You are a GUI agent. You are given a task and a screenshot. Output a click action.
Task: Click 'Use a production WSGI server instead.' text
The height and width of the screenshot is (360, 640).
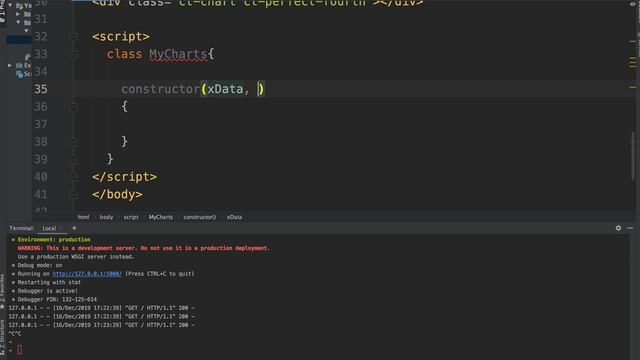pyautogui.click(x=76, y=257)
